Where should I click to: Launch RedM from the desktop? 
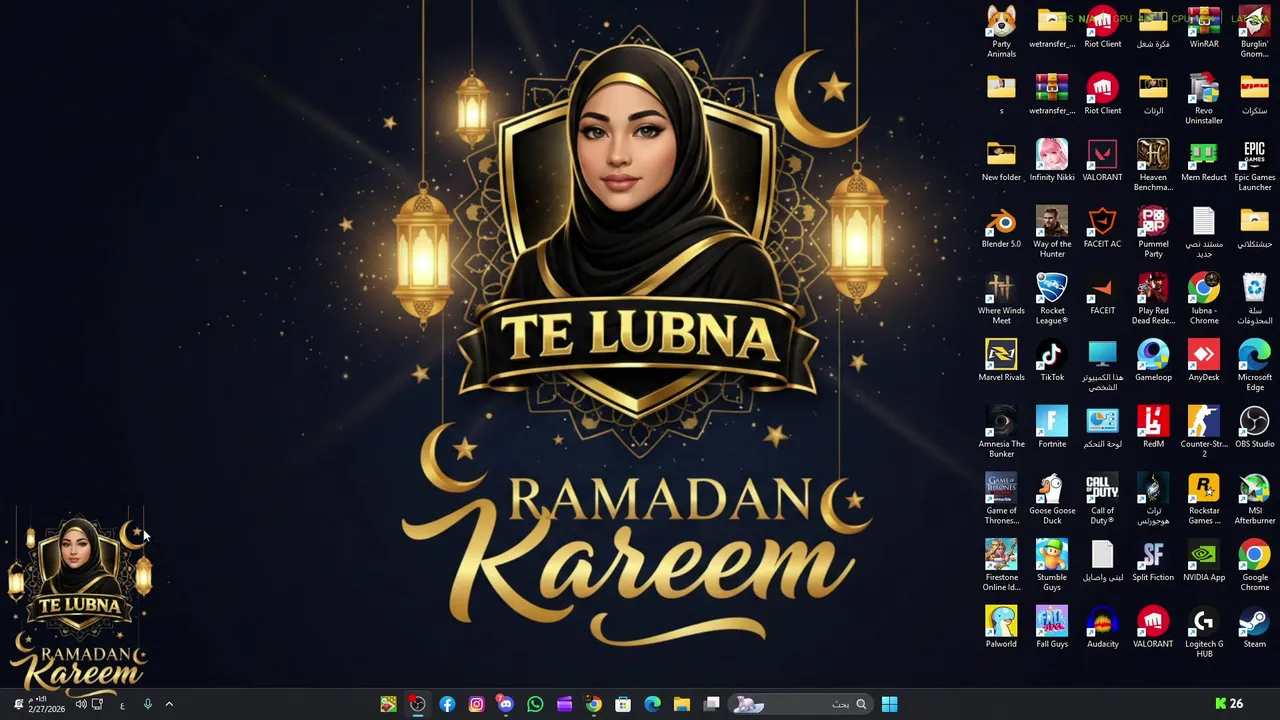1153,428
